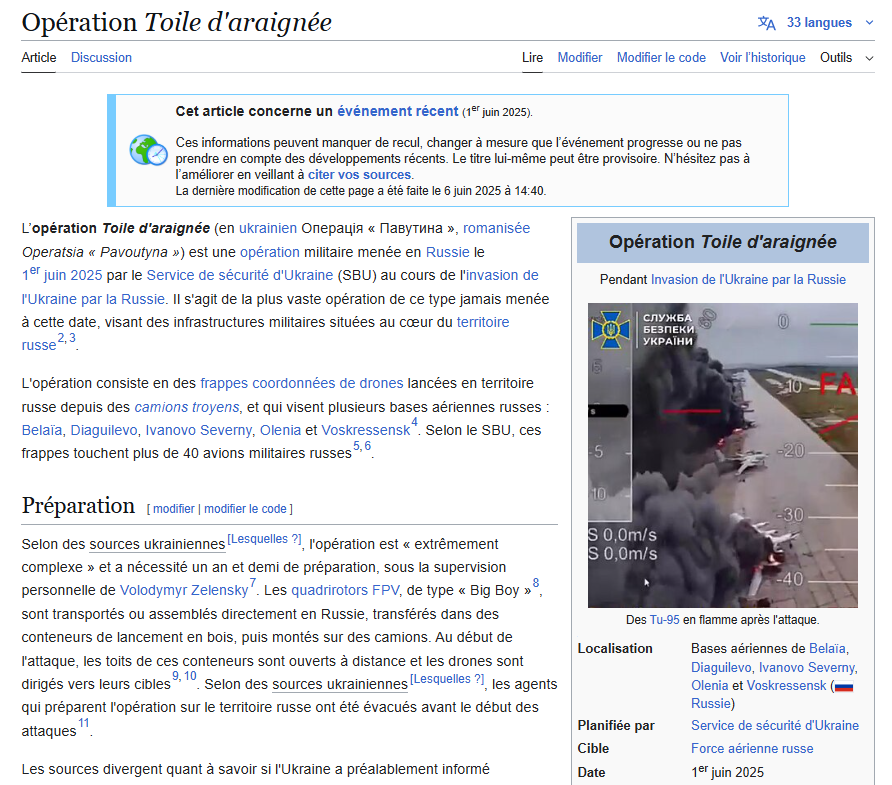This screenshot has height=785, width=892.
Task: Open Service de sécurité d'Ukraine intro link
Action: point(239,275)
